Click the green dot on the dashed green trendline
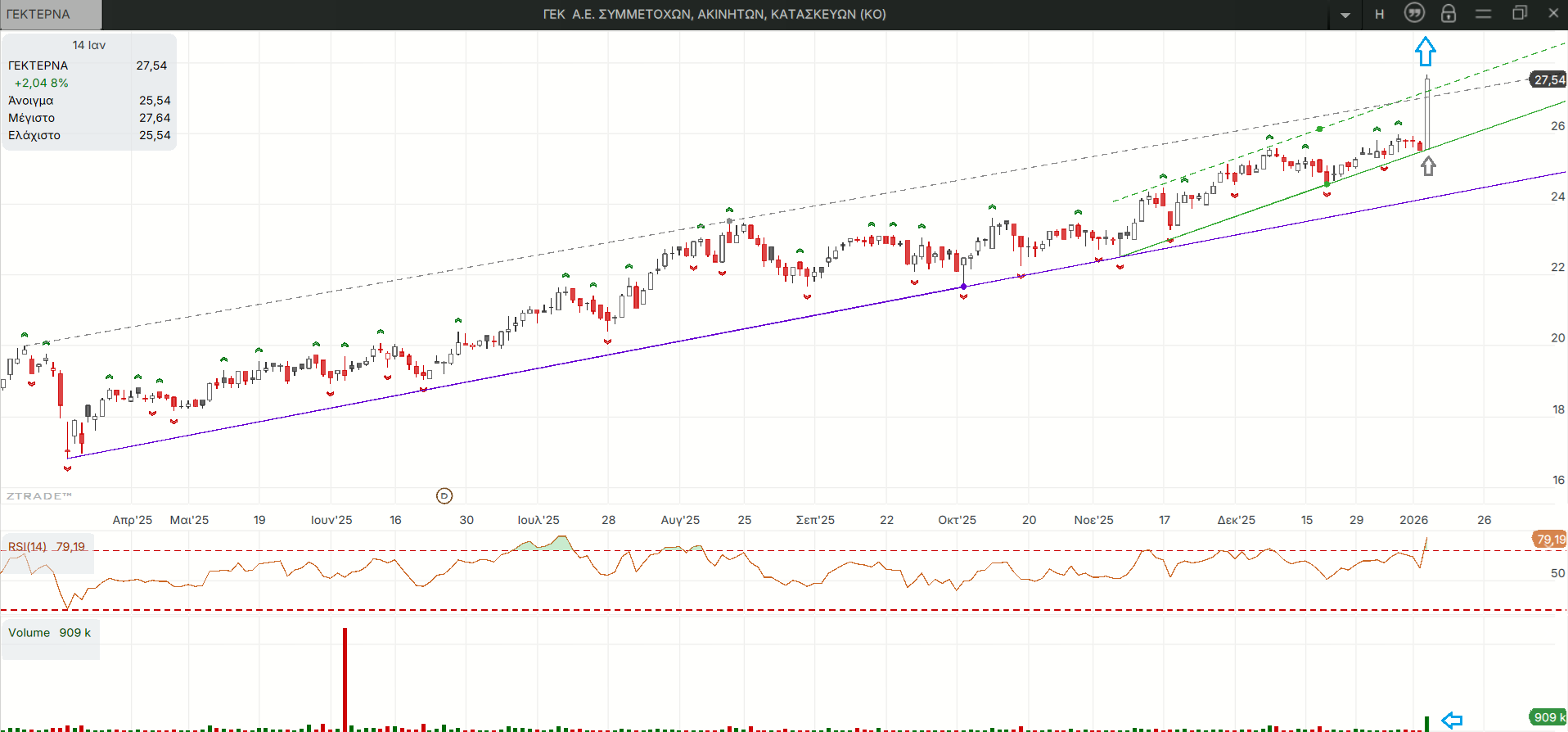Screen dimensions: 1568x732 click(x=1319, y=129)
